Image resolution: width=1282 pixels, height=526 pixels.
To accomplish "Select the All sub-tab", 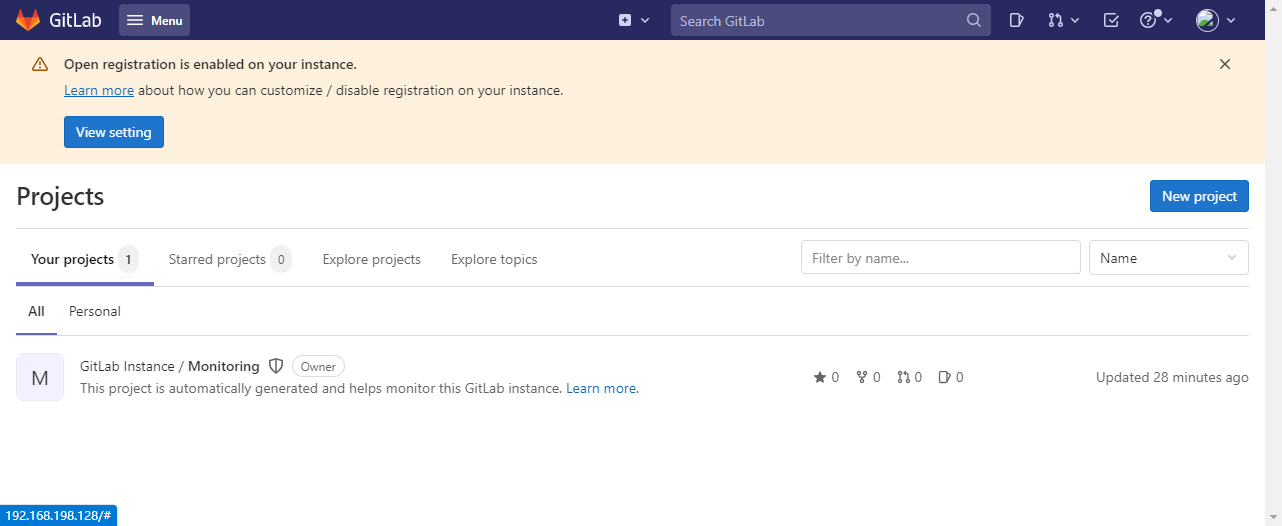I will click(36, 311).
